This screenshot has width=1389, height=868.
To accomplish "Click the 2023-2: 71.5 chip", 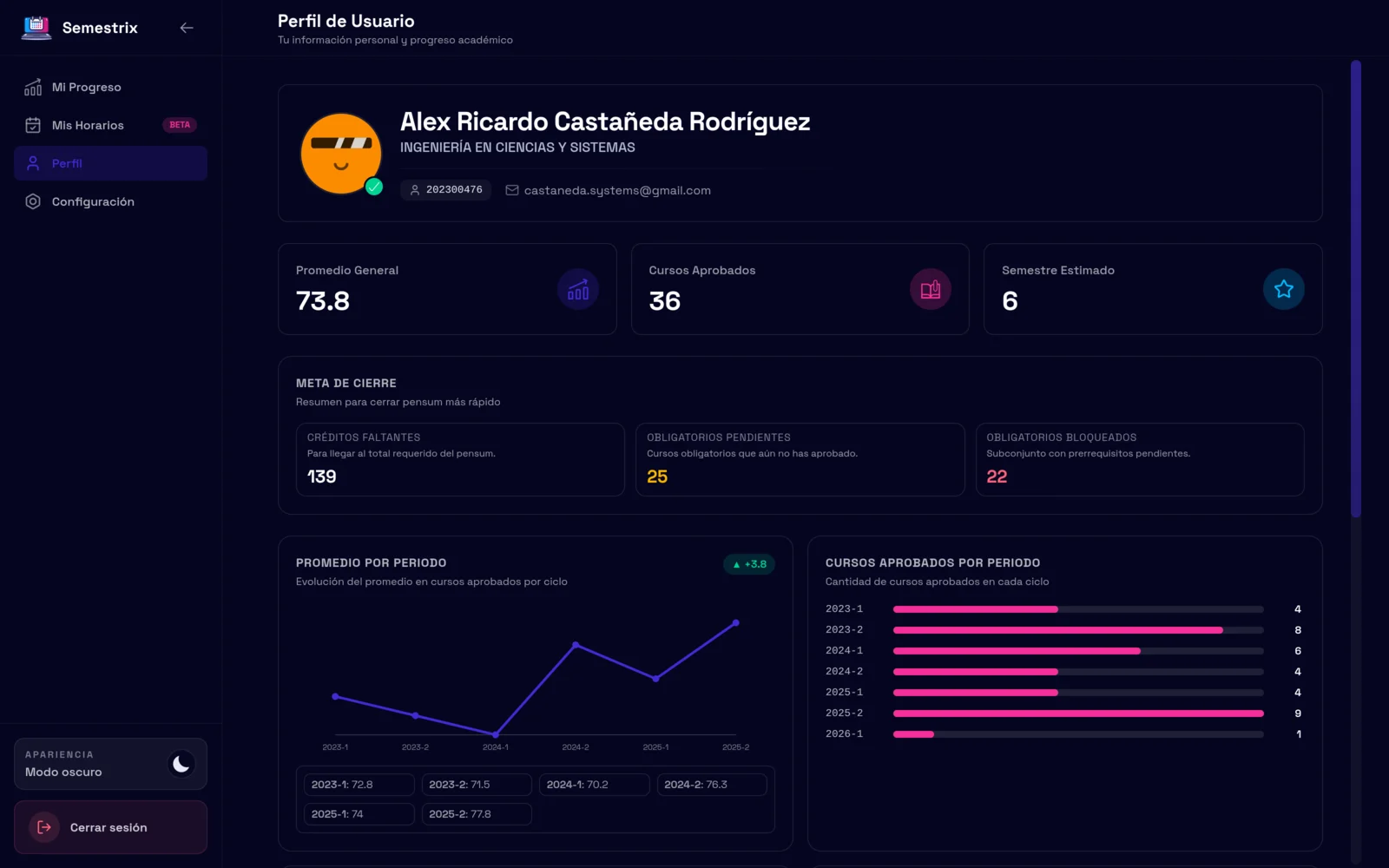I will pos(477,785).
